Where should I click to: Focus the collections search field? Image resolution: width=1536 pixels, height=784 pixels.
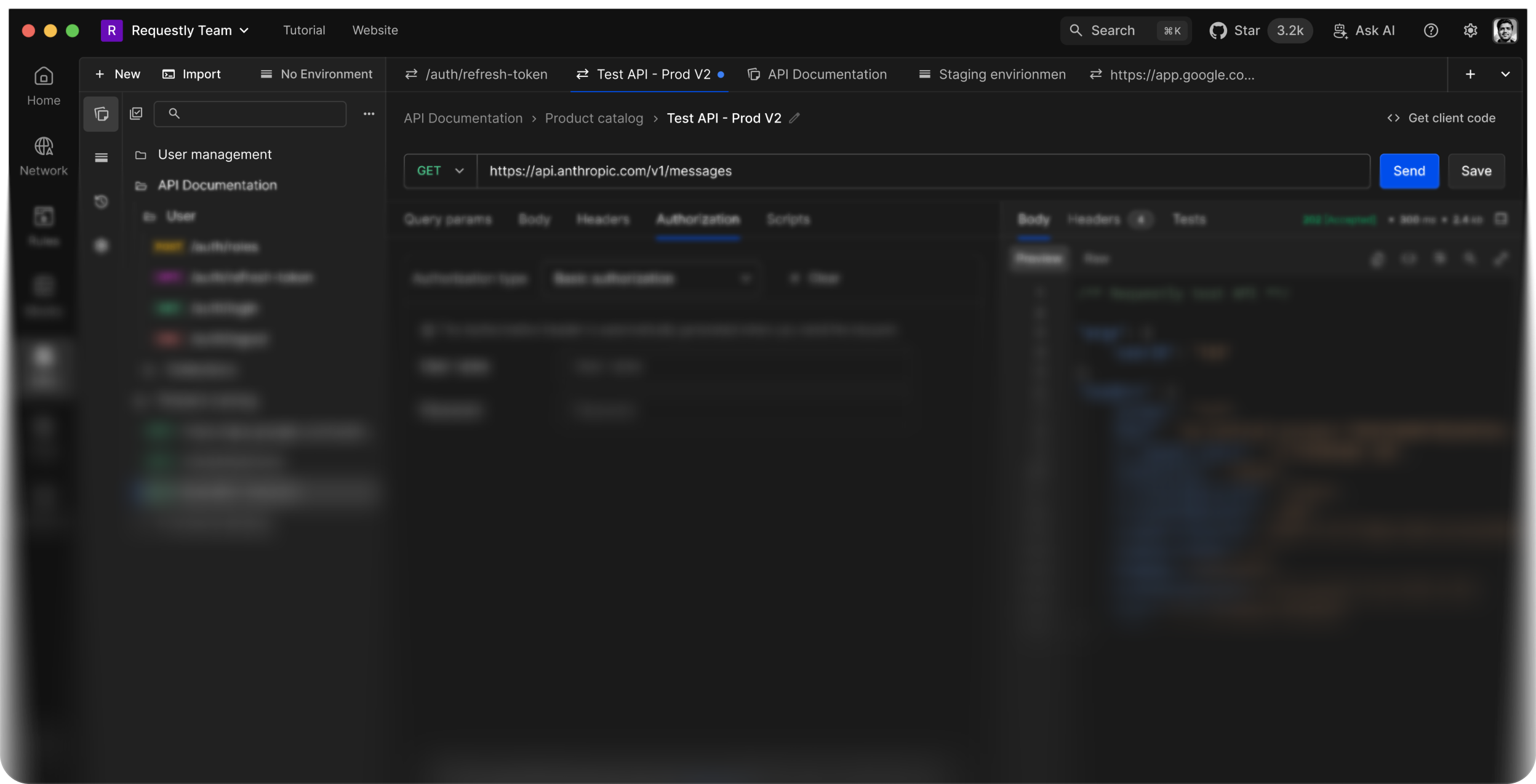(x=250, y=113)
